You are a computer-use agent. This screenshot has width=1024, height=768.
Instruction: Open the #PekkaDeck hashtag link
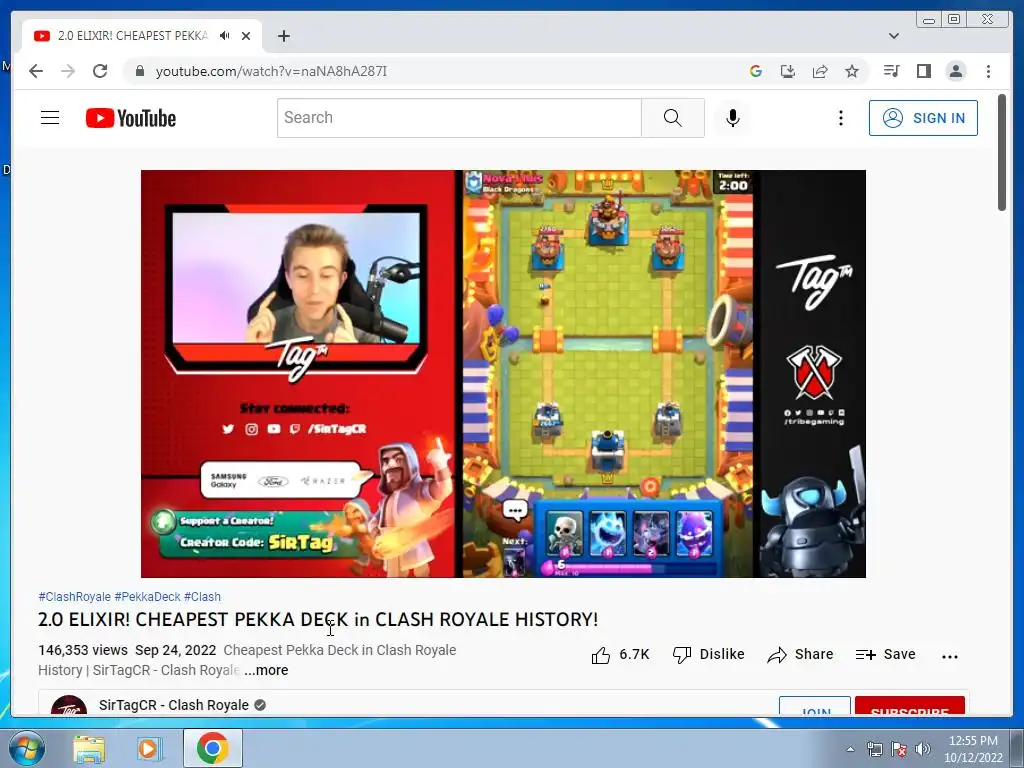click(x=147, y=596)
